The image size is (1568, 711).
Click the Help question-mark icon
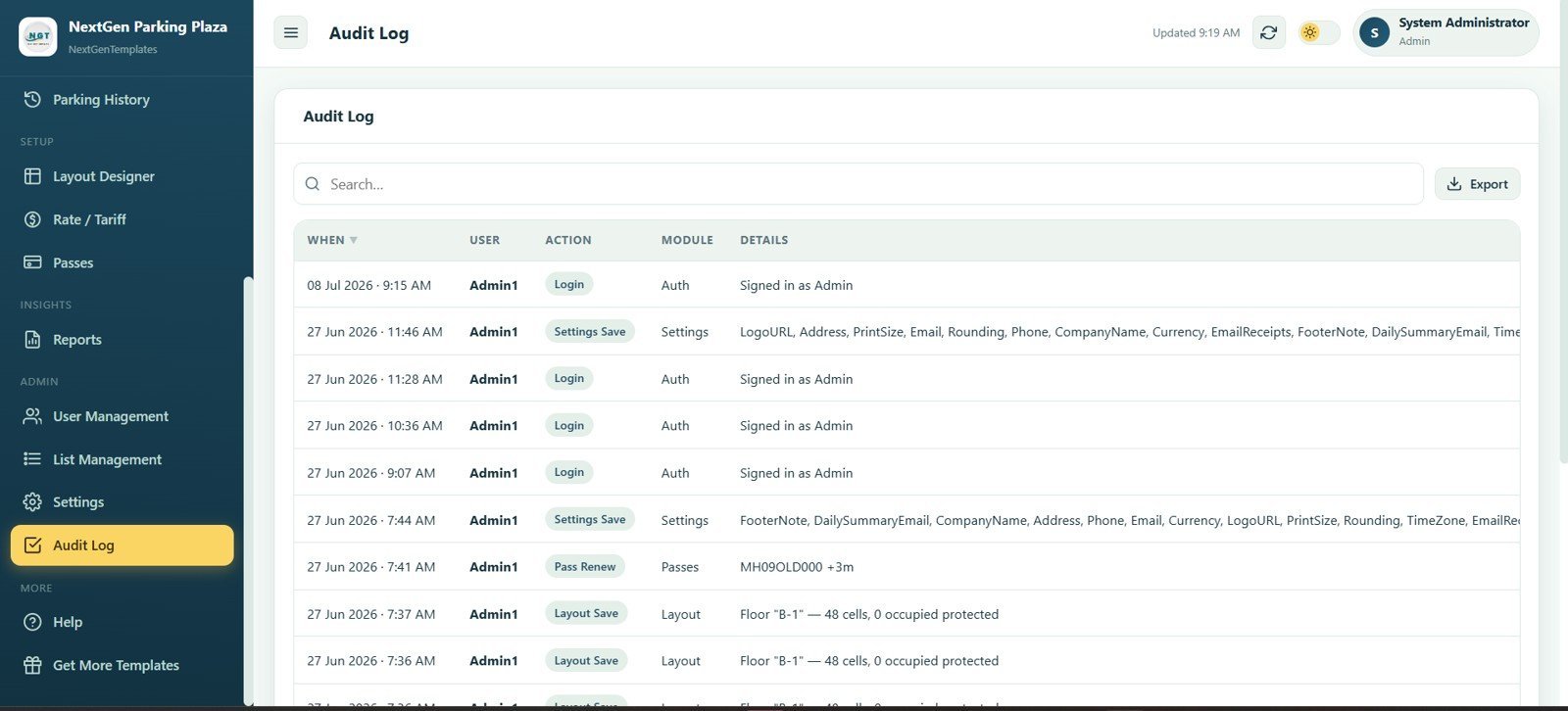(x=32, y=622)
